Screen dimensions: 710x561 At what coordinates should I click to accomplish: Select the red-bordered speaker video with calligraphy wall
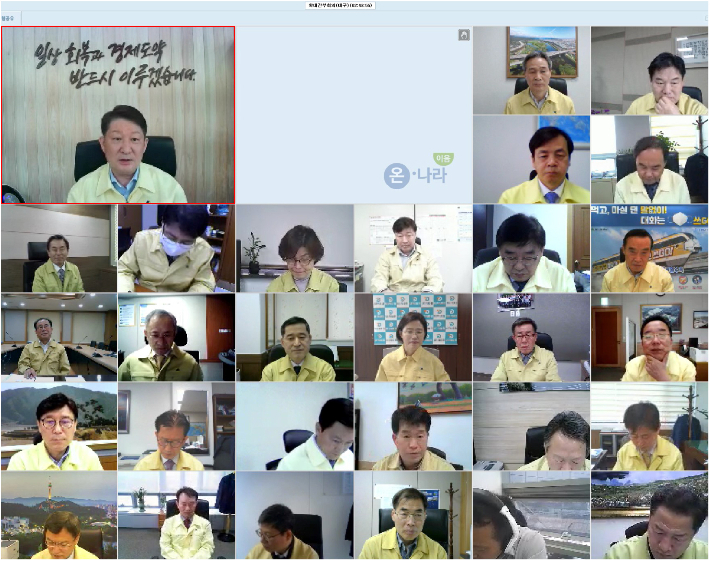click(118, 115)
